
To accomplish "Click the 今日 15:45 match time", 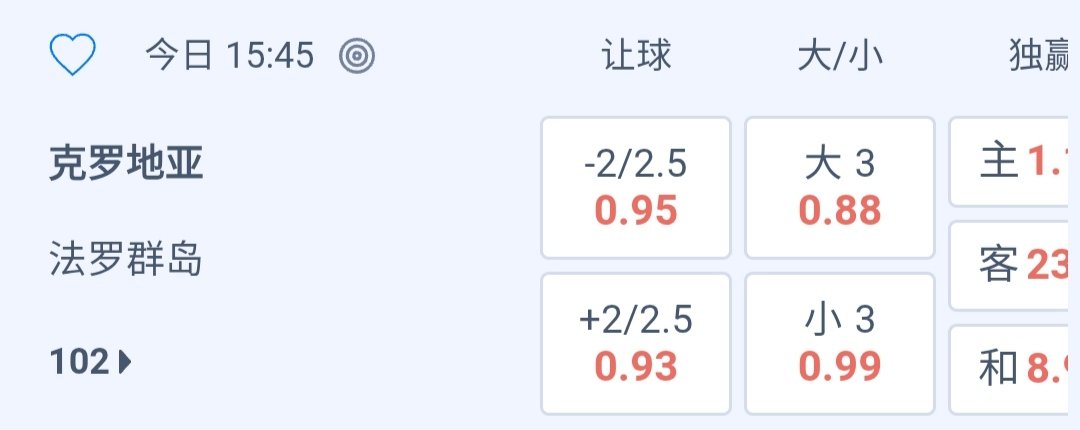I will (230, 56).
